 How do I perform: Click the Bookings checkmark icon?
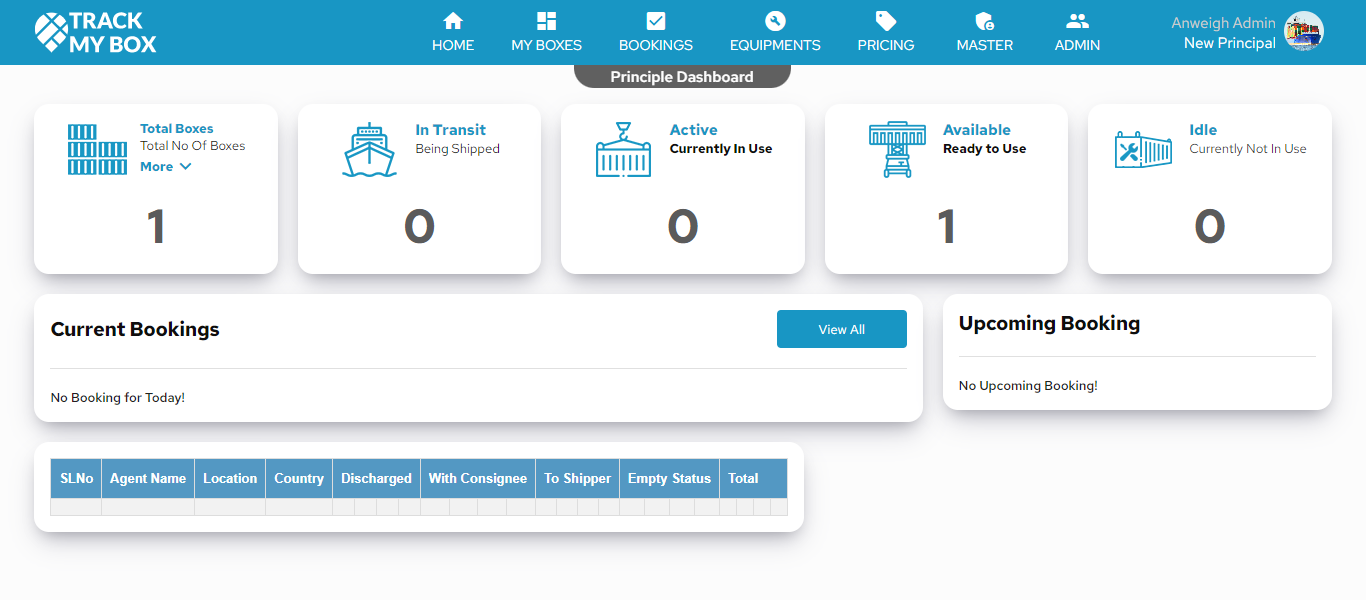(656, 21)
